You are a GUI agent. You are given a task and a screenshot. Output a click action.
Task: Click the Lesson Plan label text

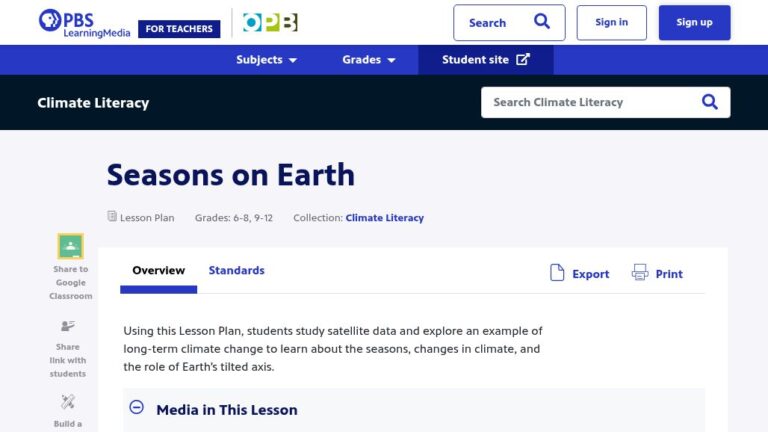pyautogui.click(x=147, y=218)
